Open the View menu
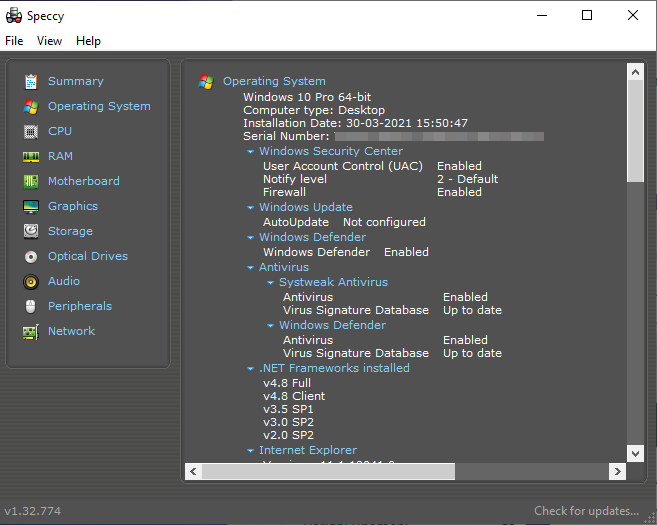Viewport: 657px width, 525px height. point(49,41)
